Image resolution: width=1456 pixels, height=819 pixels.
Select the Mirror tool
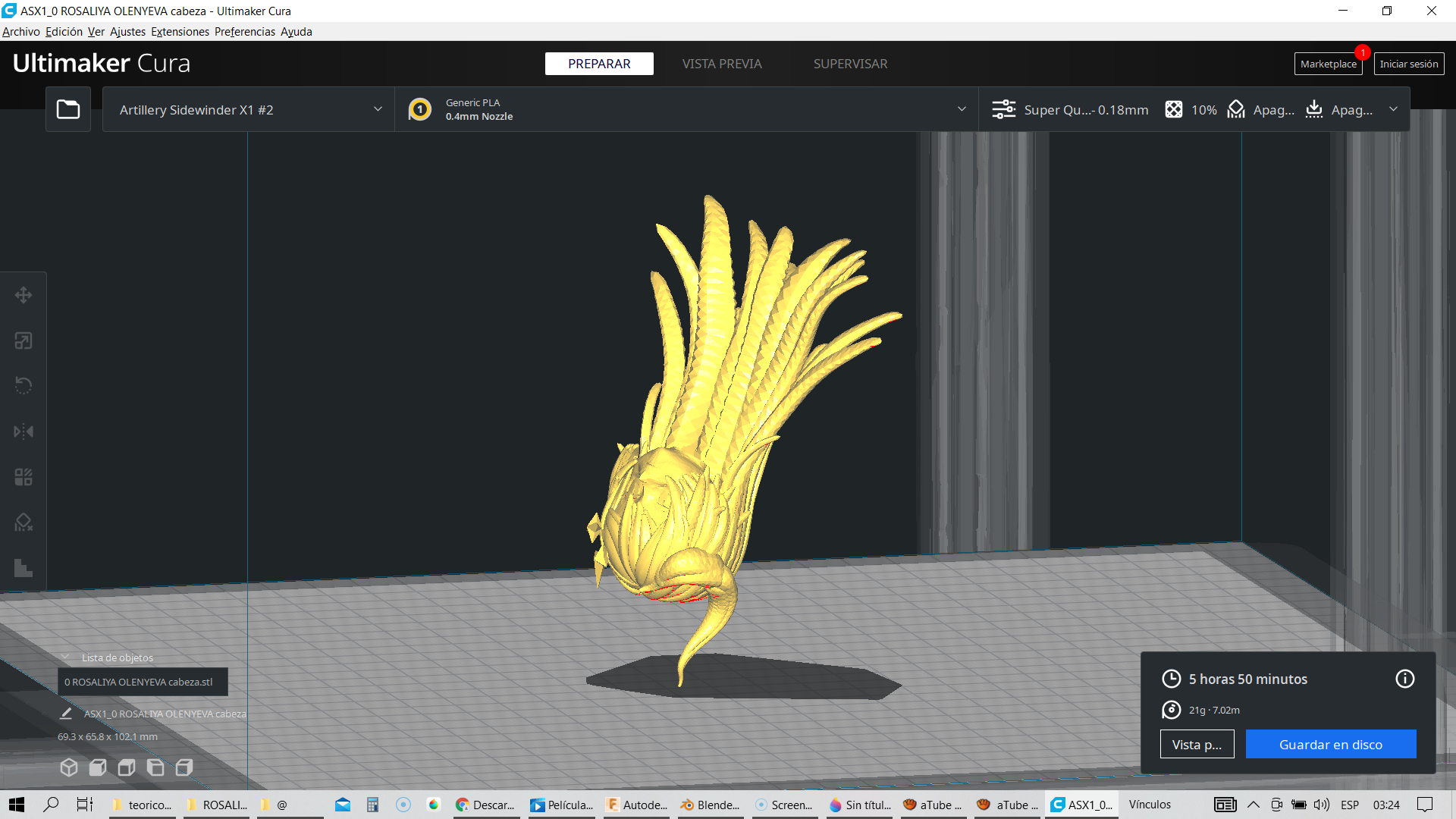point(24,431)
